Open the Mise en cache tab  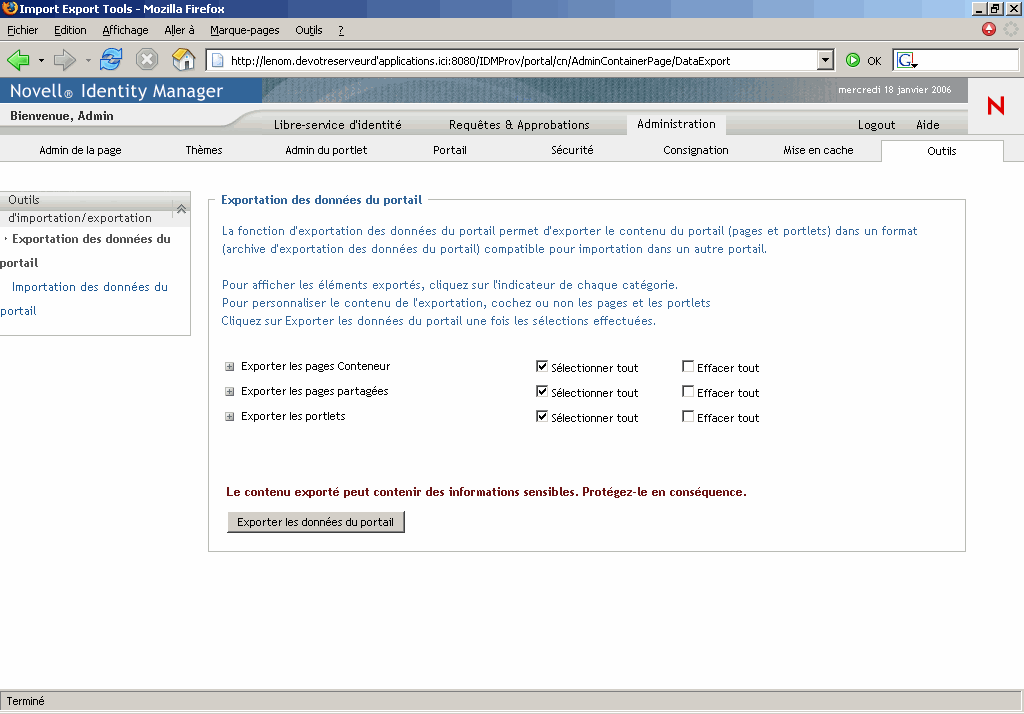[x=818, y=150]
